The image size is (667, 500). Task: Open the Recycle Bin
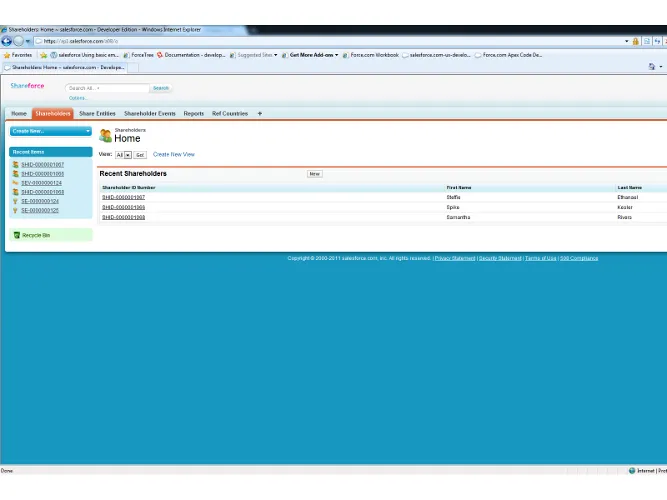pyautogui.click(x=36, y=235)
